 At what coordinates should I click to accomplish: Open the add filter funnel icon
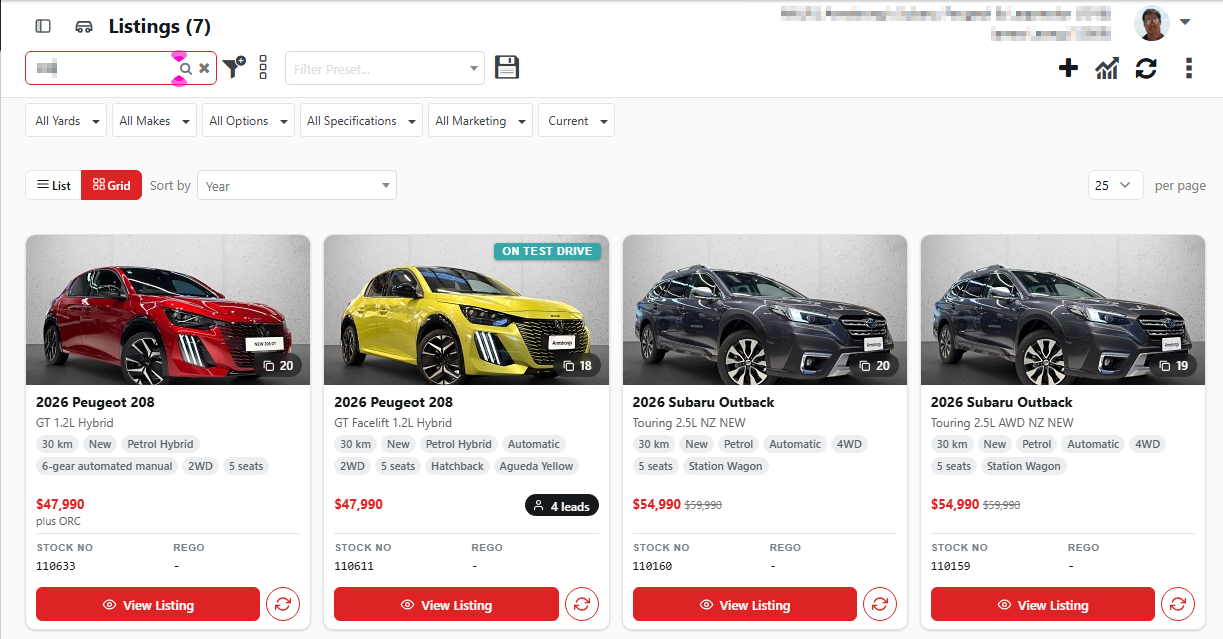[234, 67]
